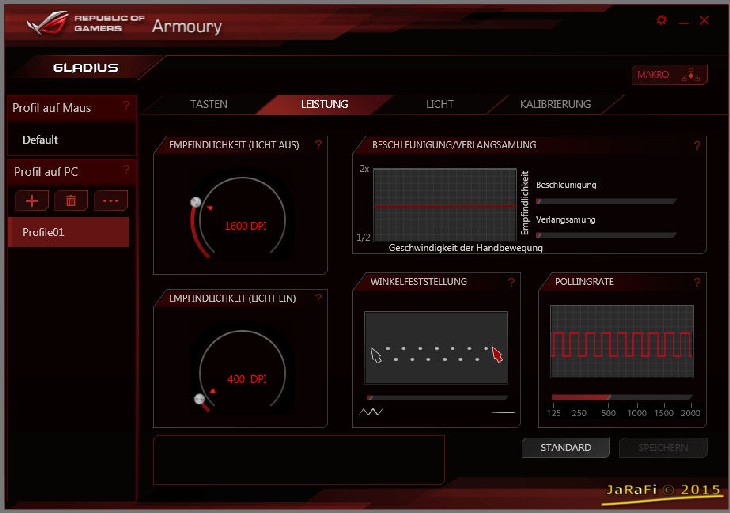Show help for Winkelfeststellung
The height and width of the screenshot is (513, 730).
[511, 282]
